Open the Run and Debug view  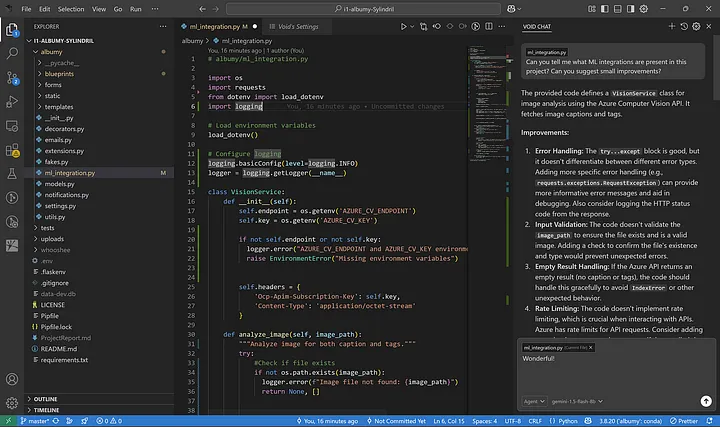click(x=13, y=100)
